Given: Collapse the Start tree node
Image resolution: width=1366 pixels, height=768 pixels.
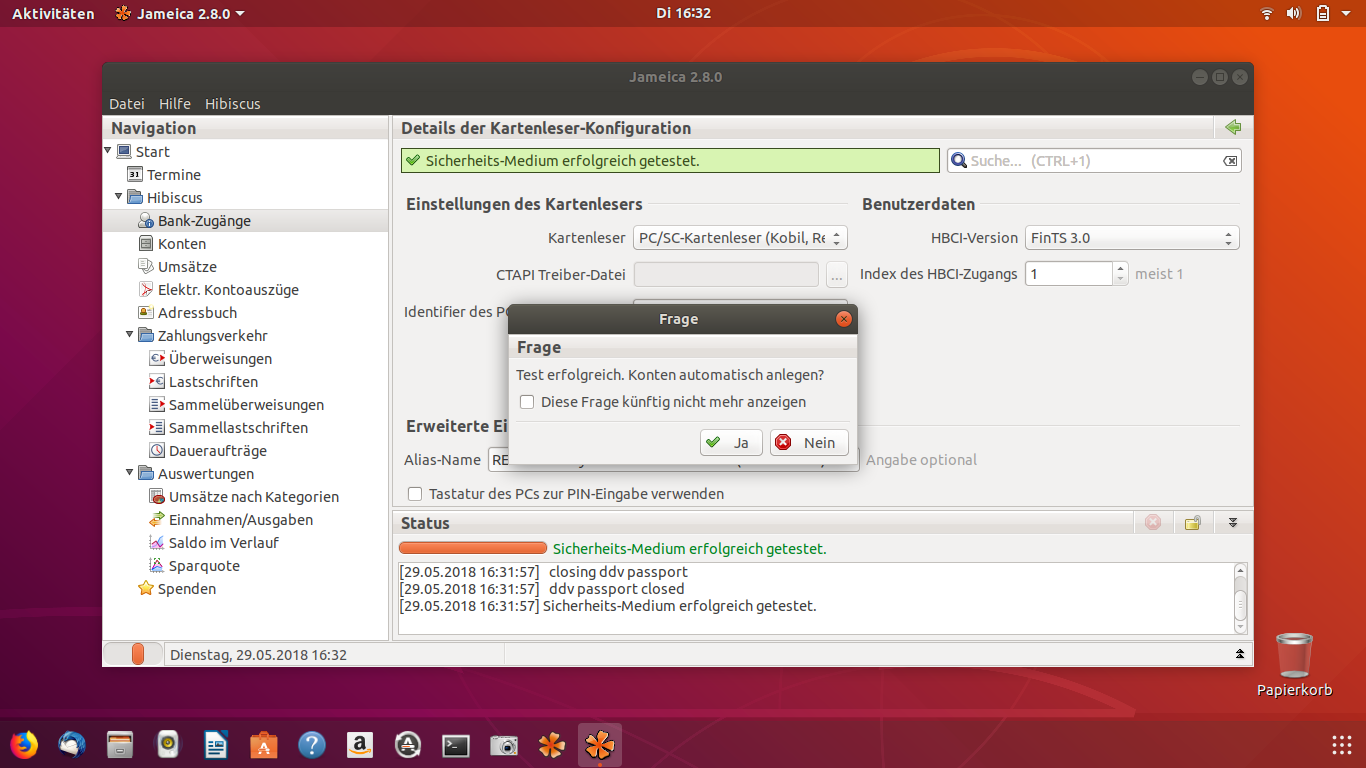Looking at the screenshot, I should (x=108, y=151).
